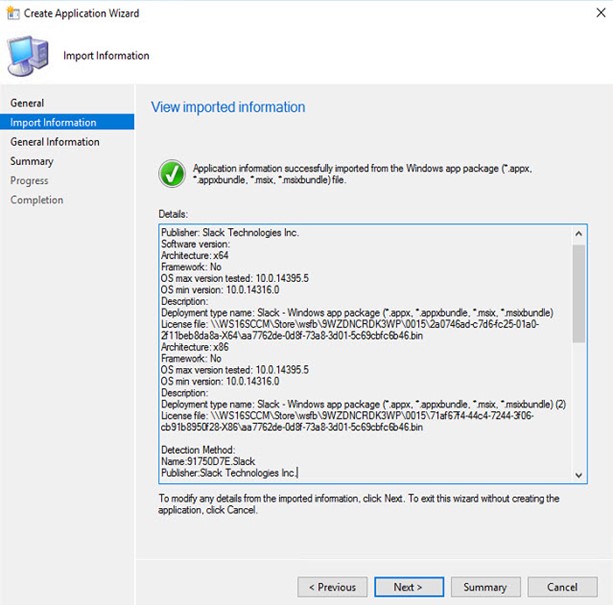This screenshot has width=613, height=605.
Task: Select the Progress step in the sidebar
Action: (x=29, y=181)
